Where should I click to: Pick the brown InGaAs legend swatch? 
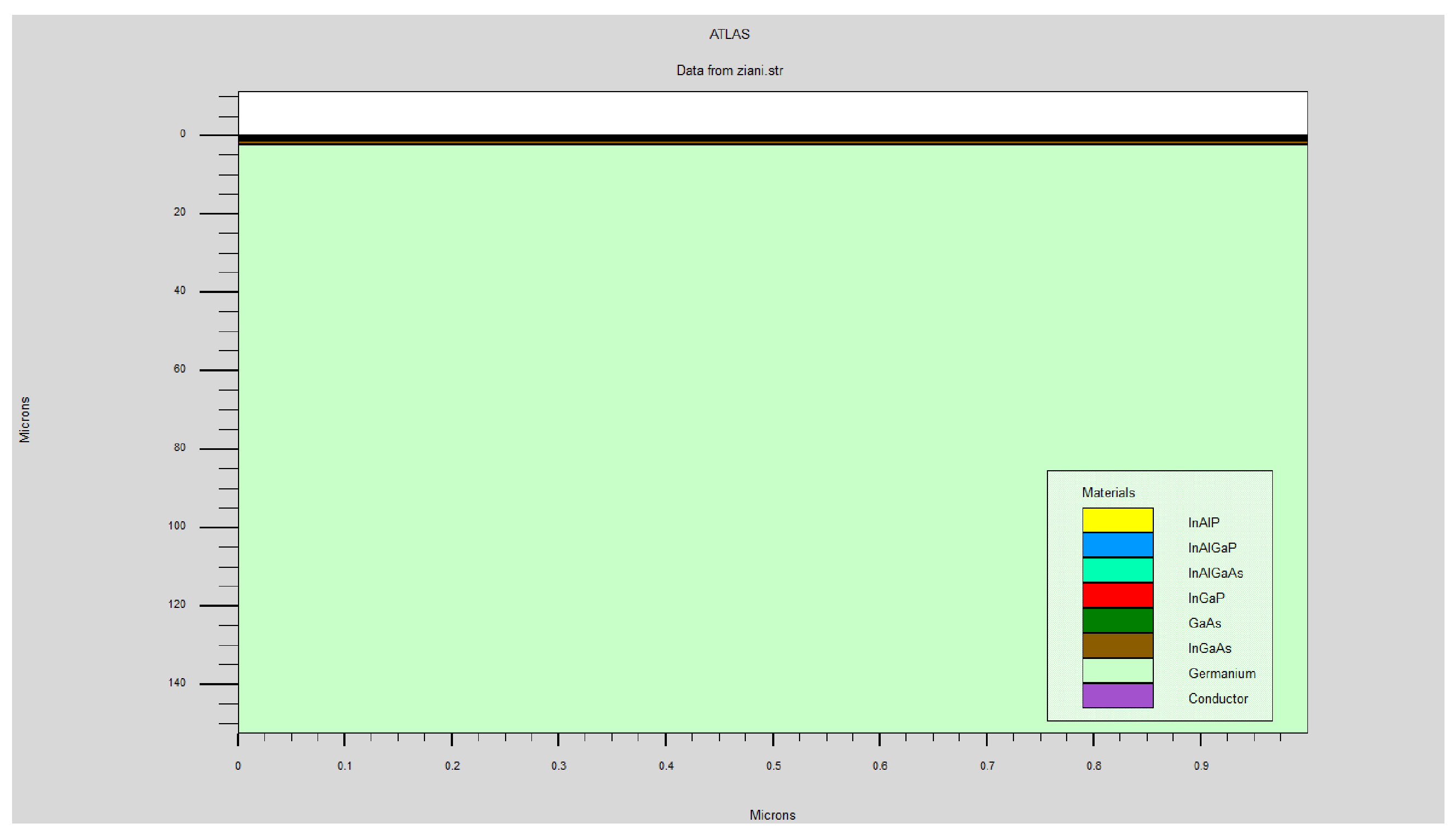click(x=1117, y=646)
